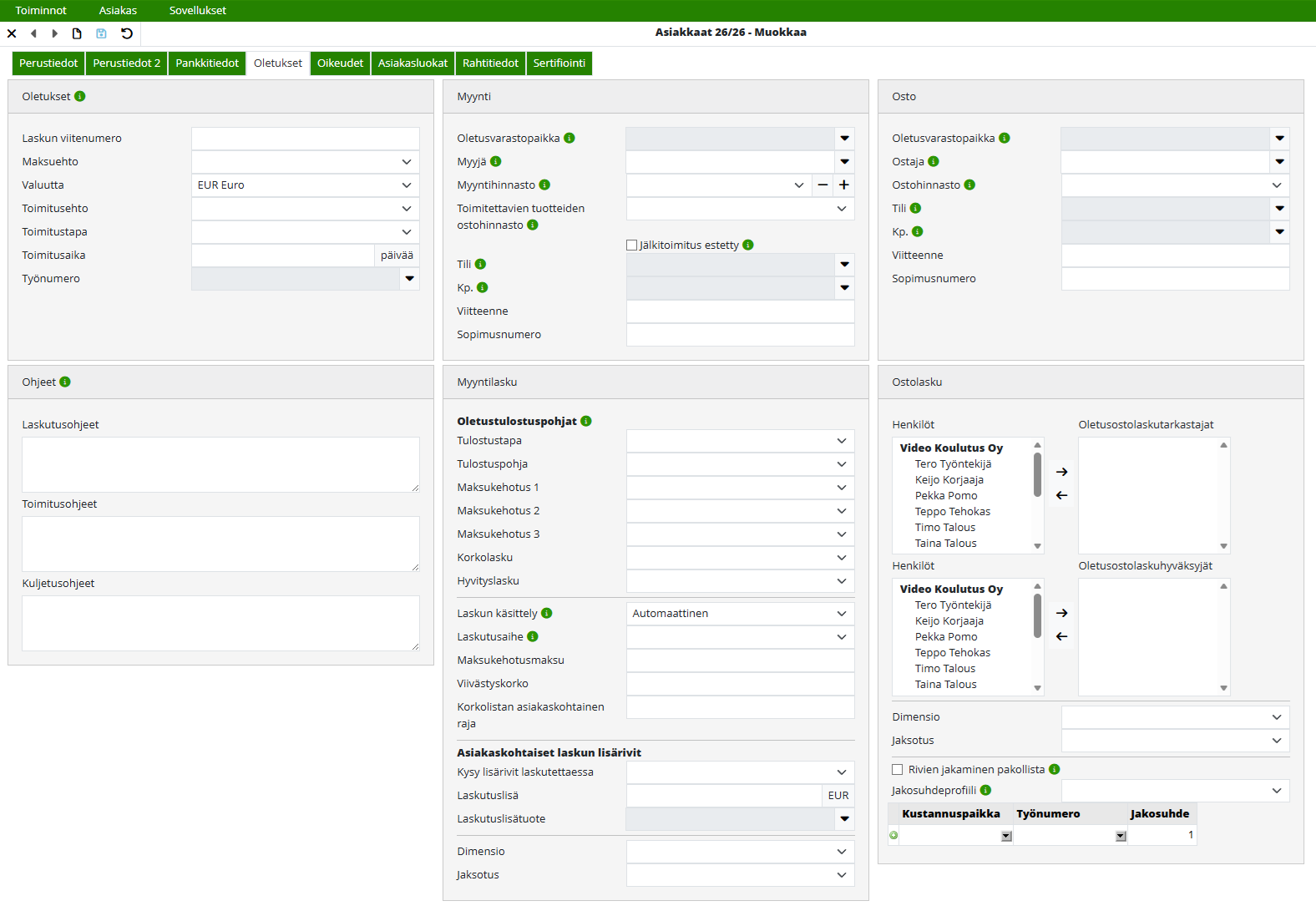The height and width of the screenshot is (906, 1316).
Task: Click the undo/revert arrow icon
Action: pyautogui.click(x=127, y=33)
